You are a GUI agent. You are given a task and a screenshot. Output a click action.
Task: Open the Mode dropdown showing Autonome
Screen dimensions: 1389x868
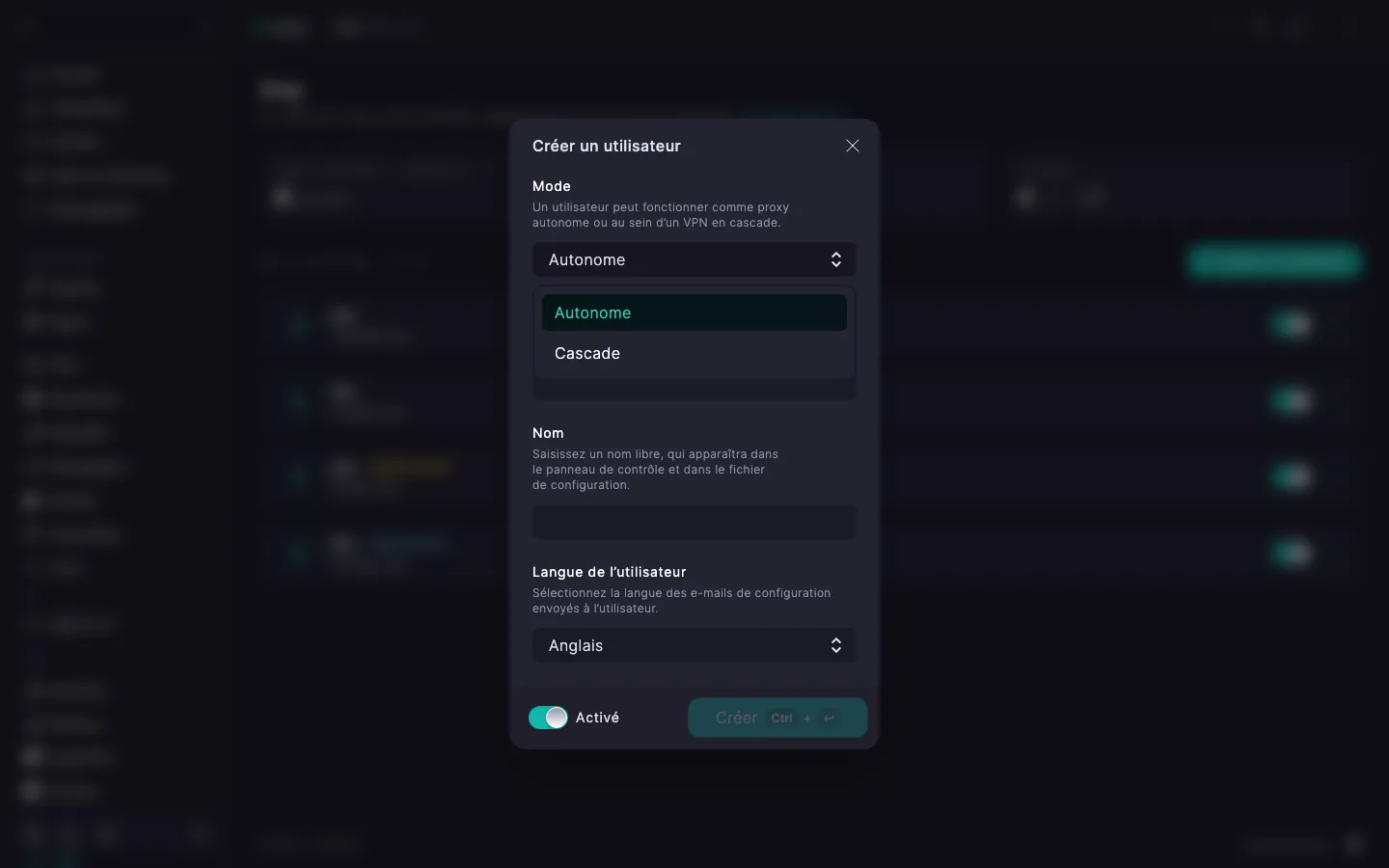(694, 259)
